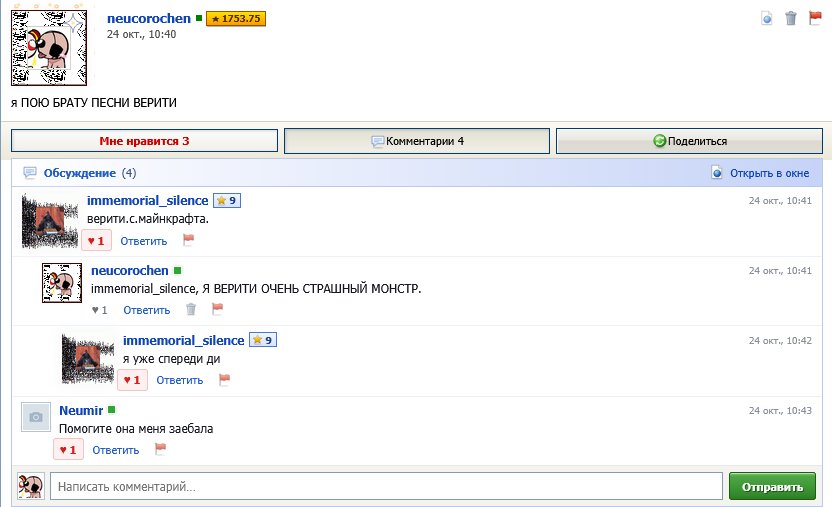Like the 'я уже спереди ди' comment
This screenshot has width=832, height=507.
[x=132, y=380]
